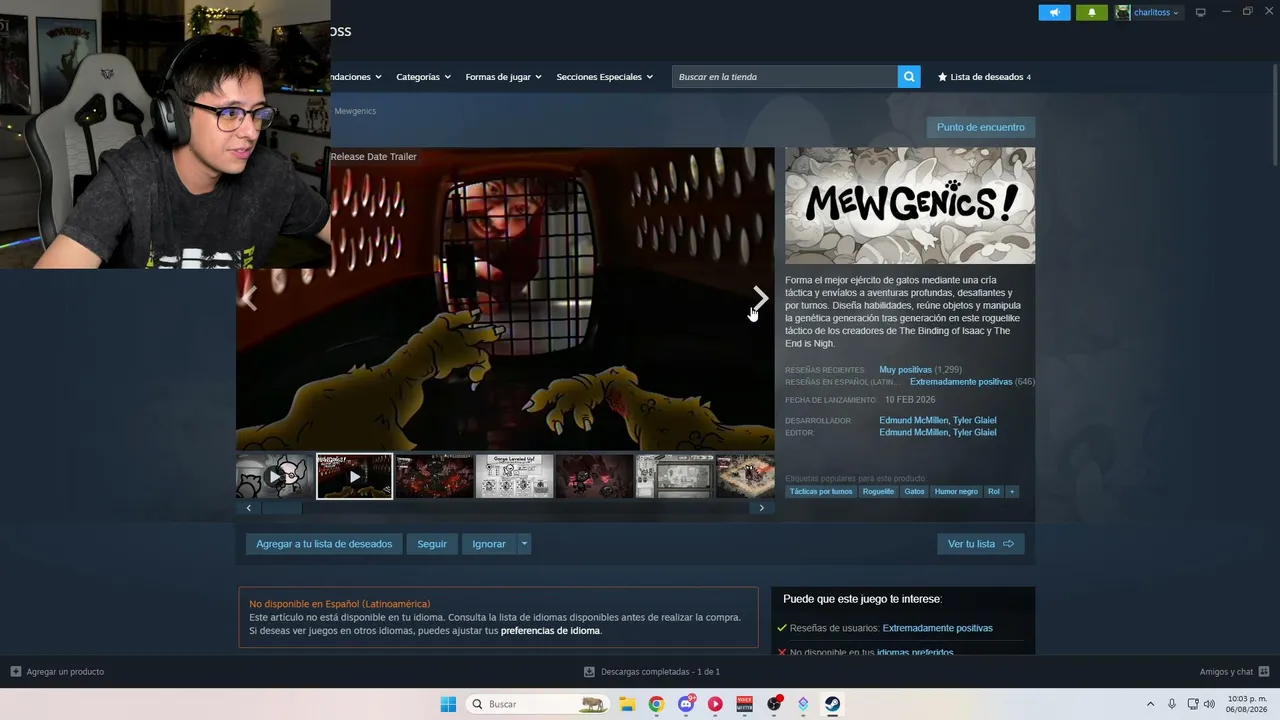The image size is (1280, 720).
Task: Go to next media with right arrow
Action: pyautogui.click(x=761, y=298)
